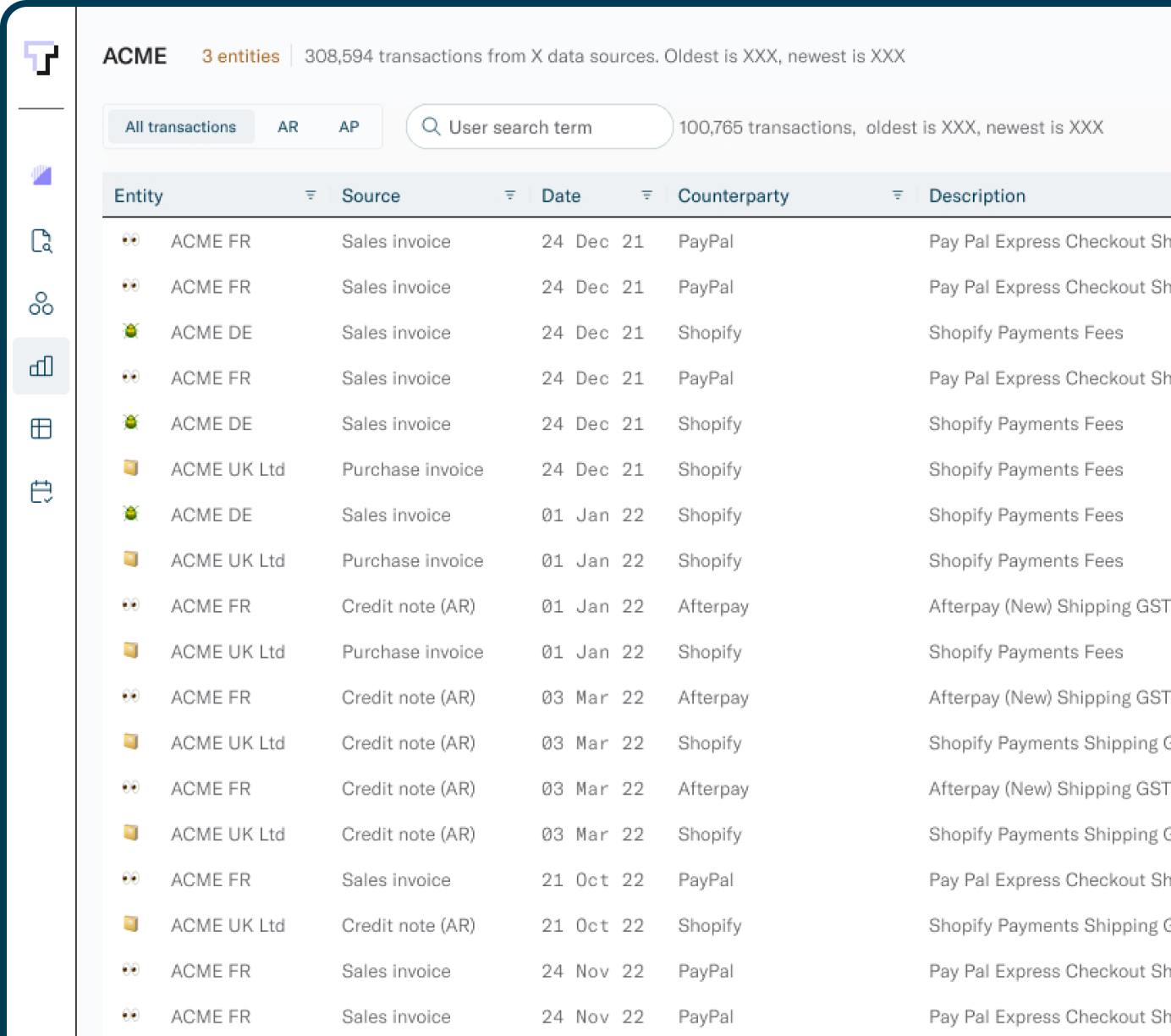This screenshot has width=1171, height=1036.
Task: Click yellow icon in ACME UK Ltd 21 Oct 22 row
Action: point(130,923)
